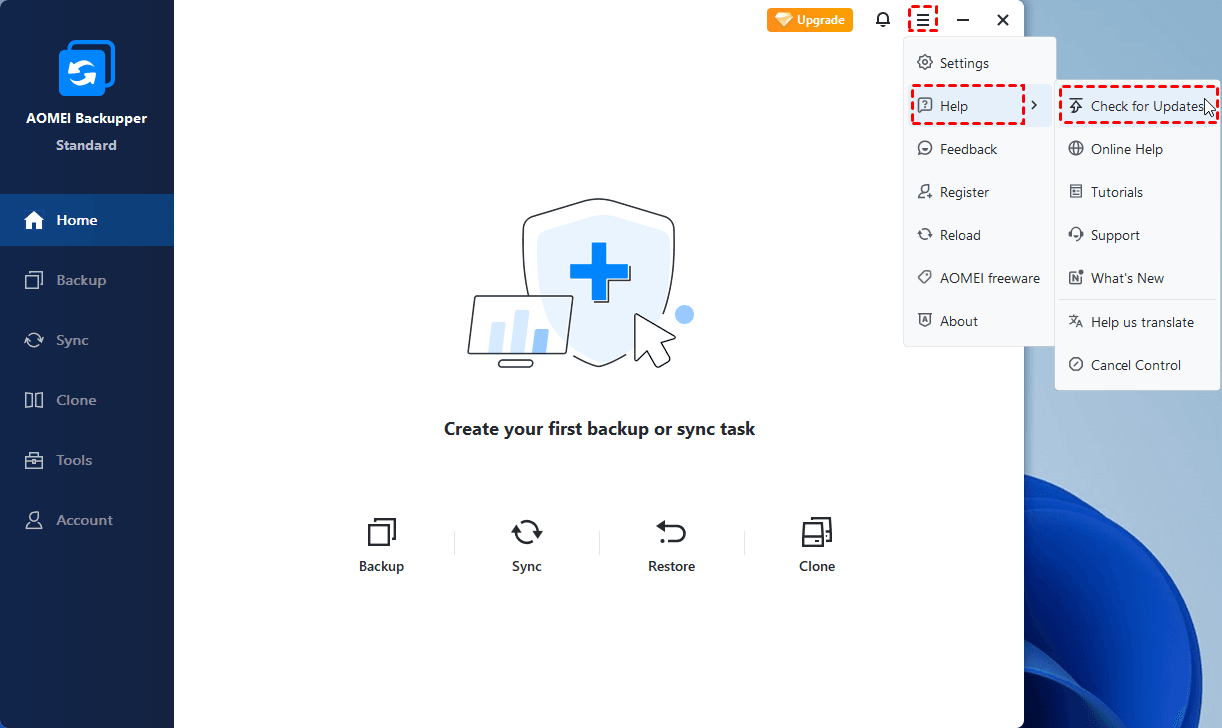Viewport: 1222px width, 728px height.
Task: Select Reload from the menu
Action: coord(960,235)
